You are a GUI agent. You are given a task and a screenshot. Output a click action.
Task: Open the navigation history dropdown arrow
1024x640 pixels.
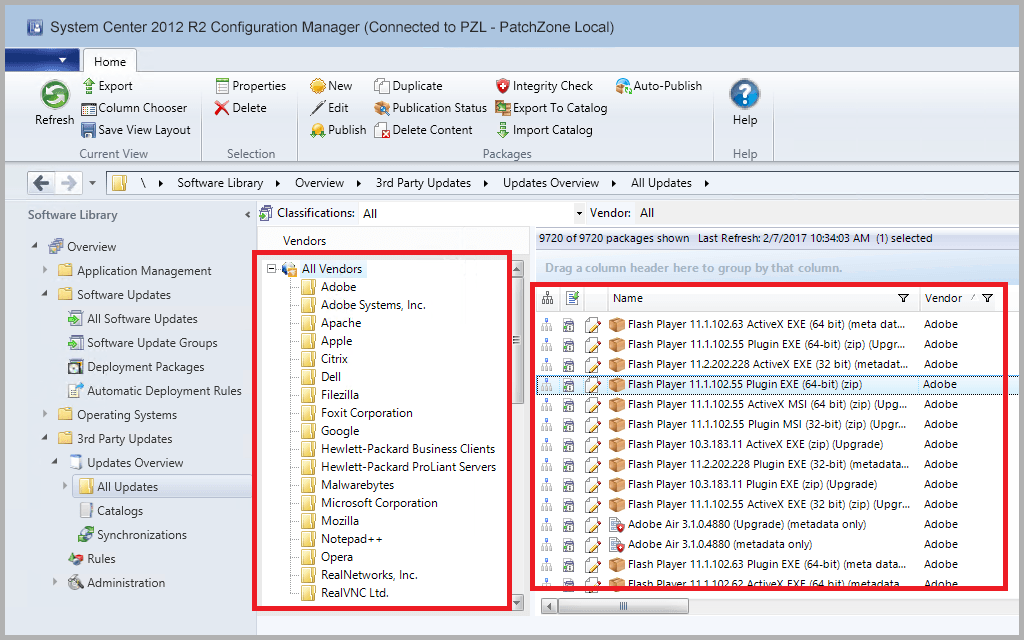92,183
